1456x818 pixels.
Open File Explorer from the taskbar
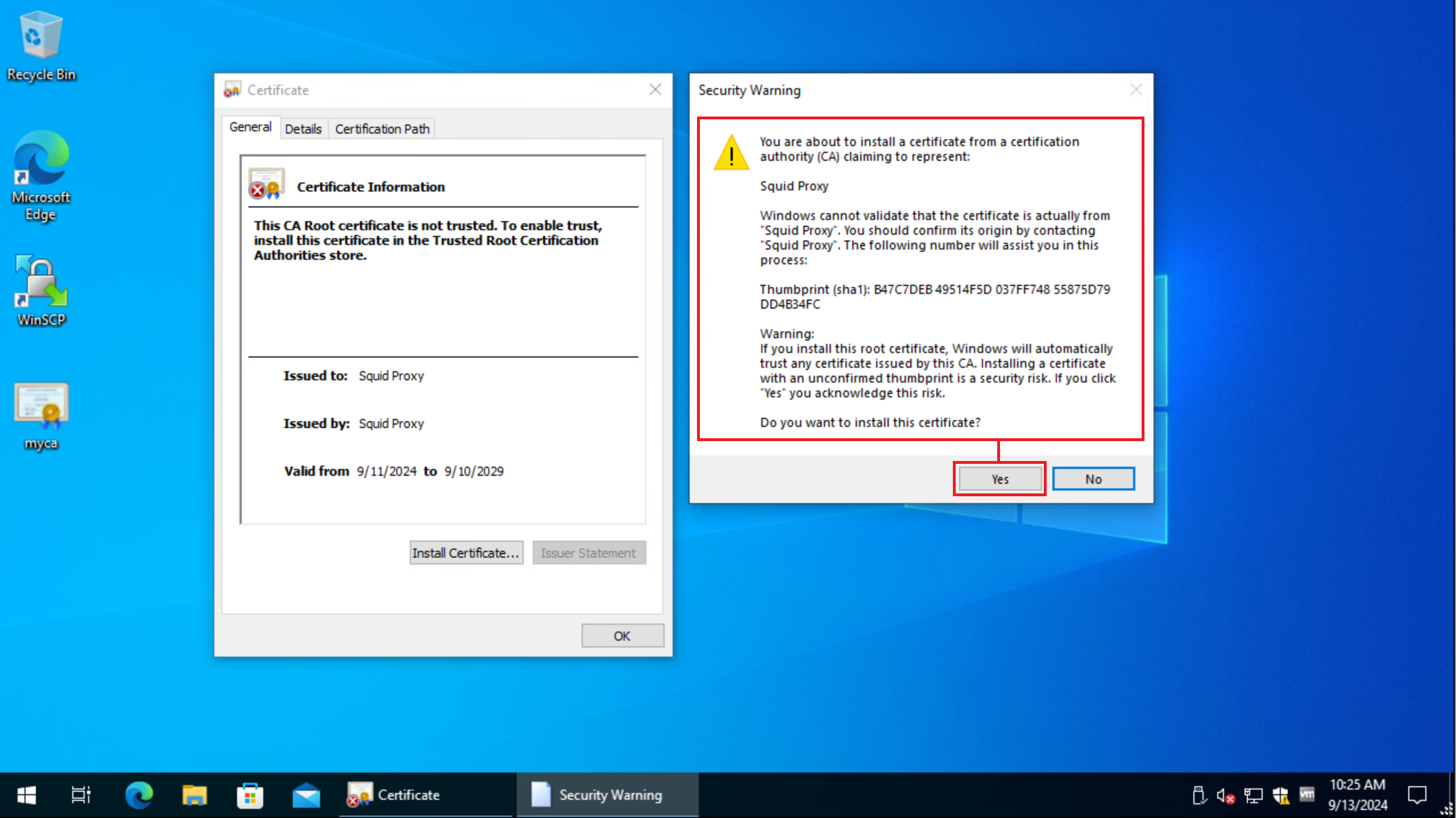(x=194, y=795)
